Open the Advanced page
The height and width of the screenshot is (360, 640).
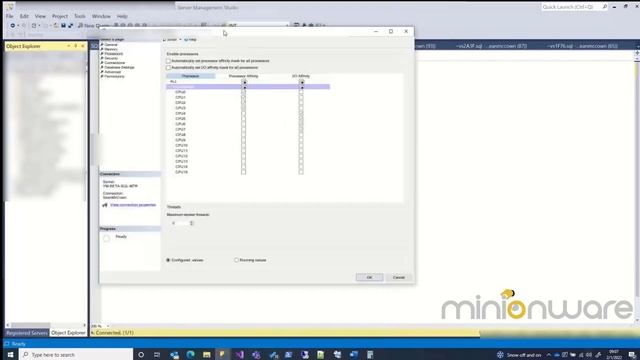click(112, 71)
